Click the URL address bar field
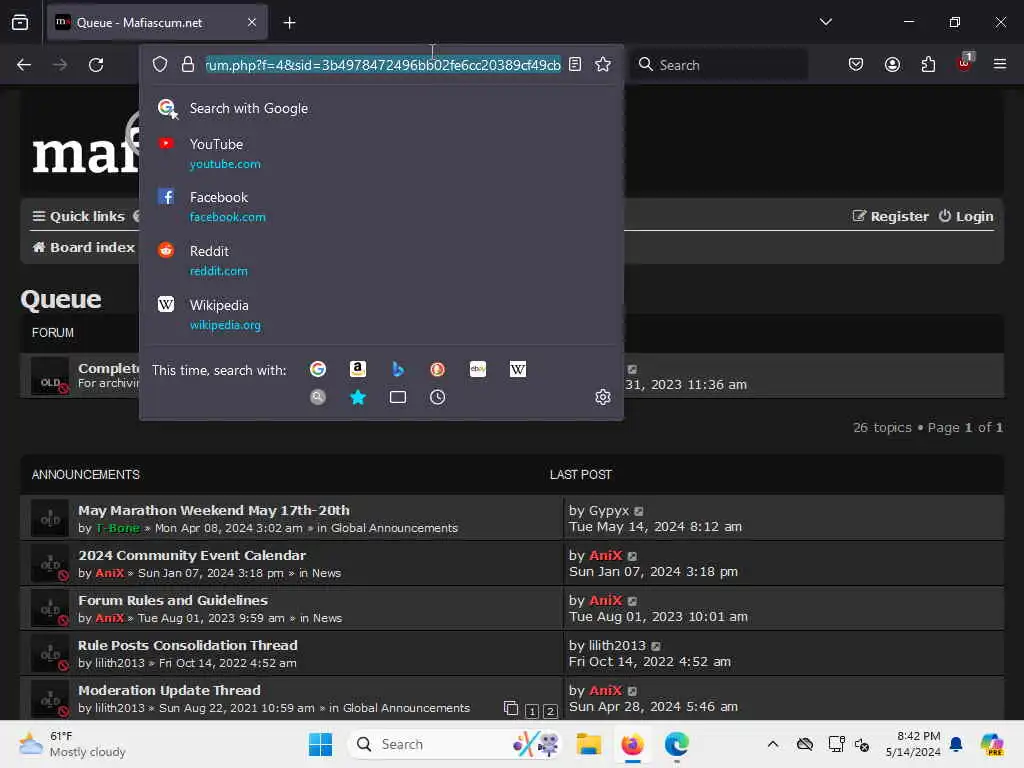The image size is (1024, 768). [383, 65]
